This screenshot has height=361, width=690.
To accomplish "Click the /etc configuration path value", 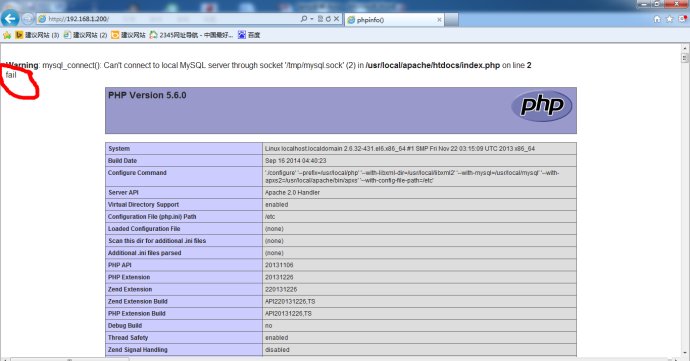I will coord(270,217).
